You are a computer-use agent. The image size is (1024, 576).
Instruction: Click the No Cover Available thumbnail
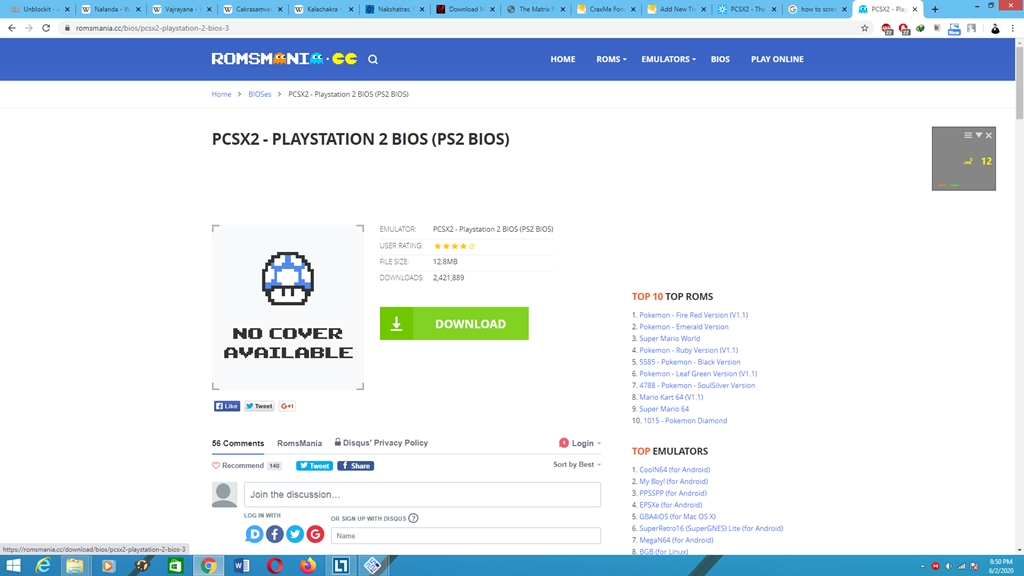click(x=288, y=307)
